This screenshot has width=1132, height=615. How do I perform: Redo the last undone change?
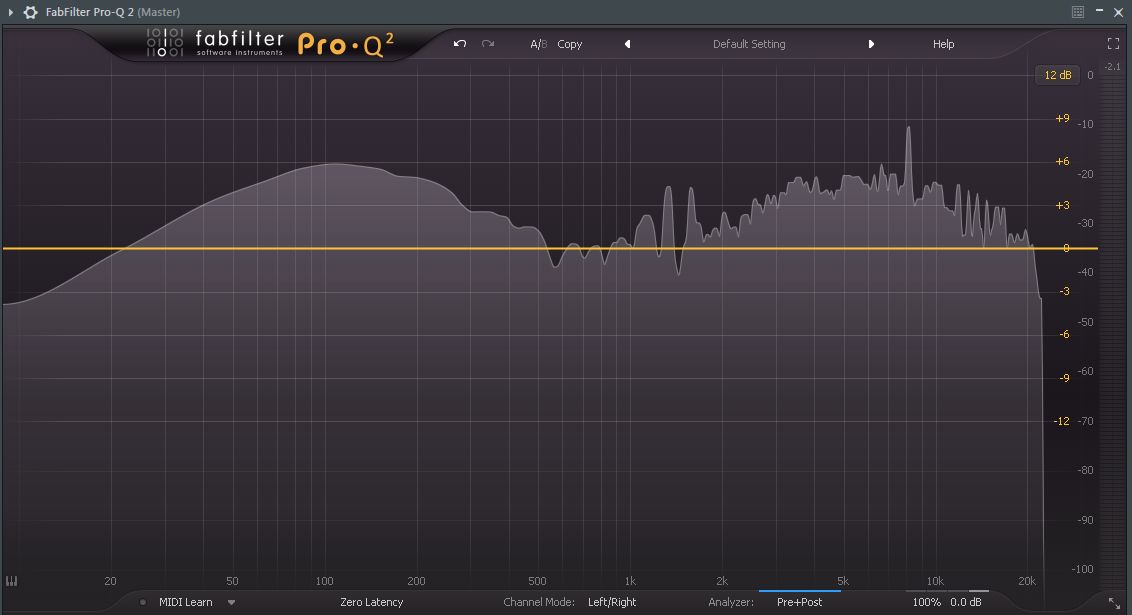(x=488, y=44)
